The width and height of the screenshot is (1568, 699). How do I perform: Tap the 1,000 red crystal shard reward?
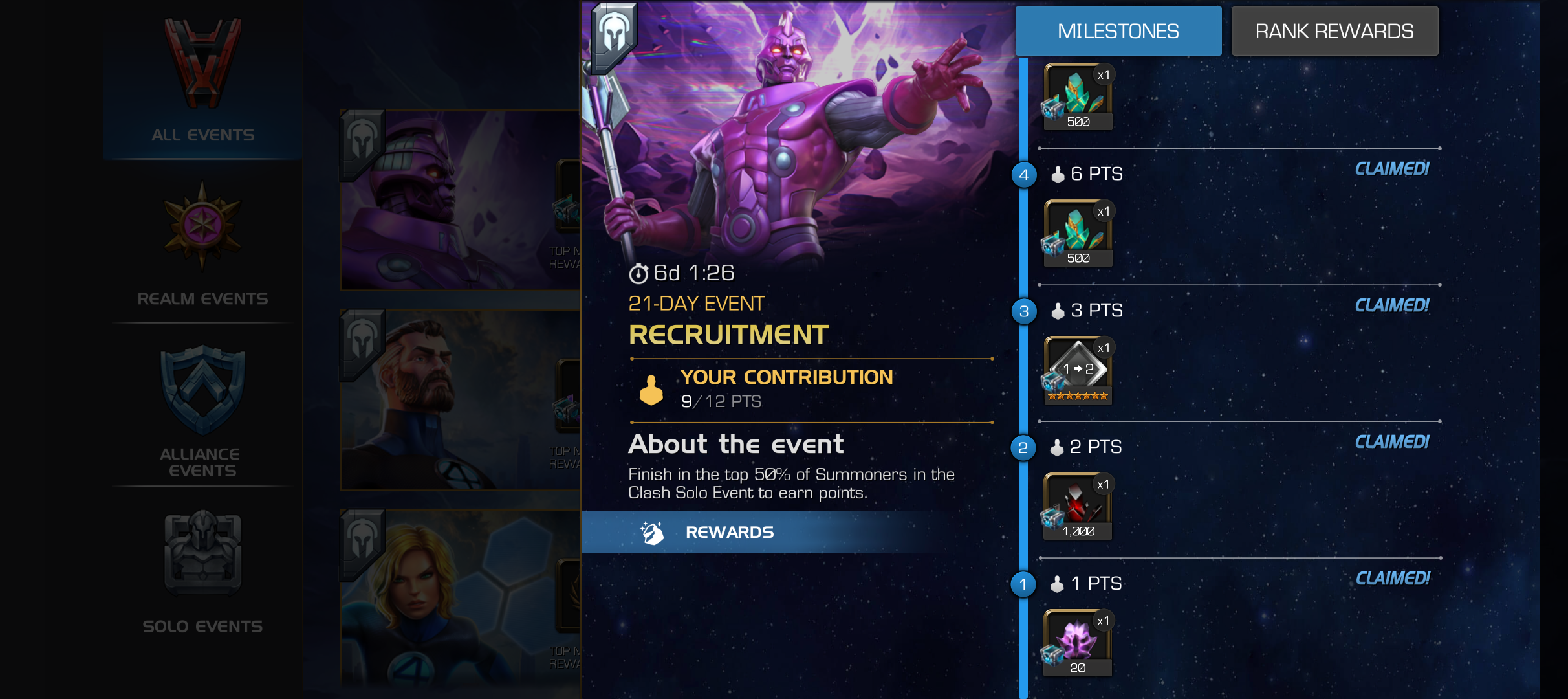click(1078, 506)
